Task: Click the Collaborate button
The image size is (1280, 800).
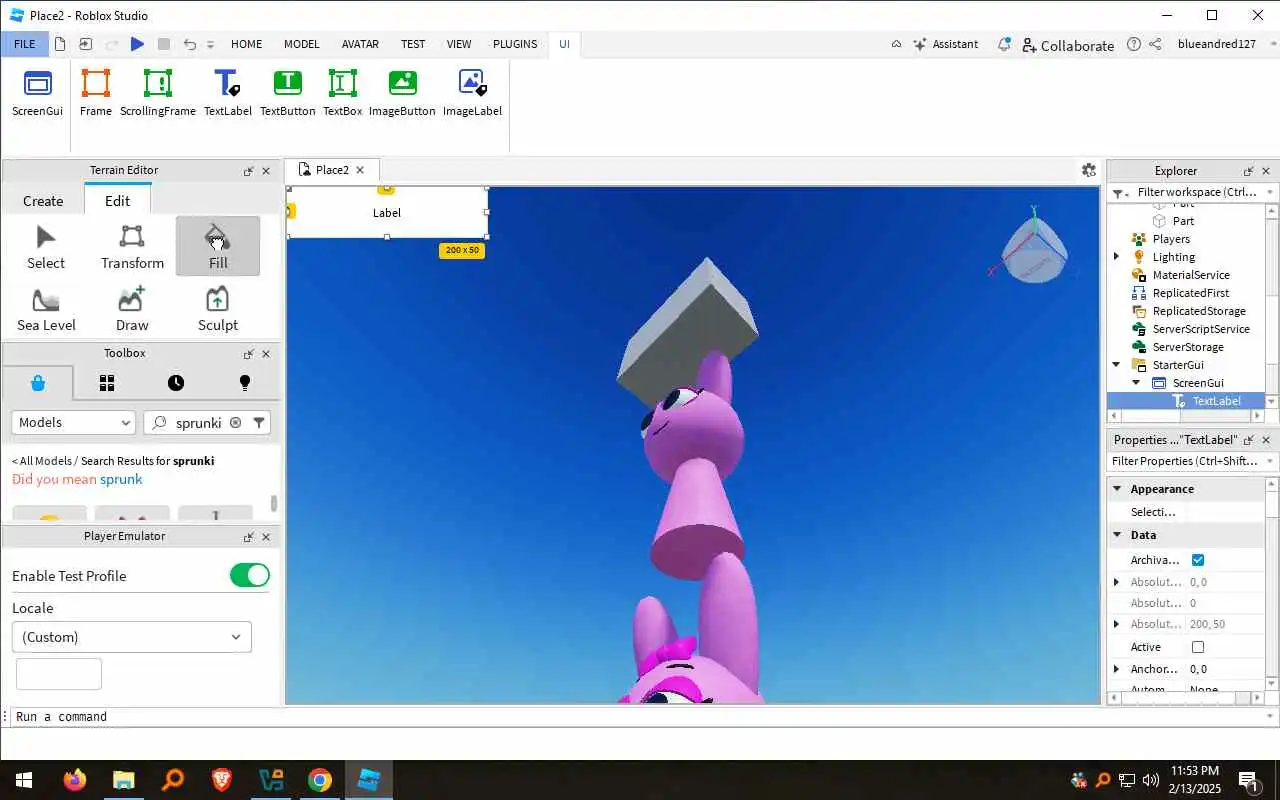Action: click(x=1068, y=45)
